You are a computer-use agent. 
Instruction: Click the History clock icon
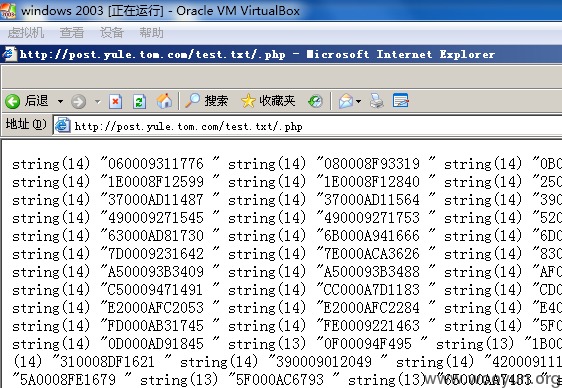[x=315, y=101]
